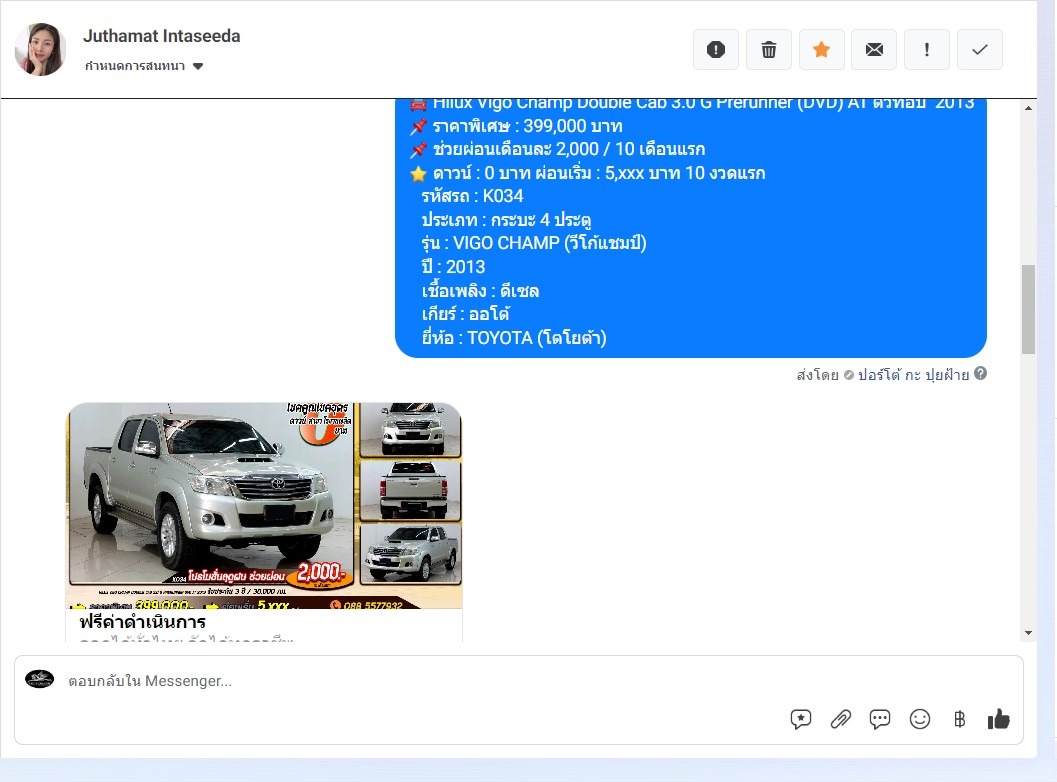Click the ปี : 2013 text
The height and width of the screenshot is (782, 1057).
pos(453,267)
